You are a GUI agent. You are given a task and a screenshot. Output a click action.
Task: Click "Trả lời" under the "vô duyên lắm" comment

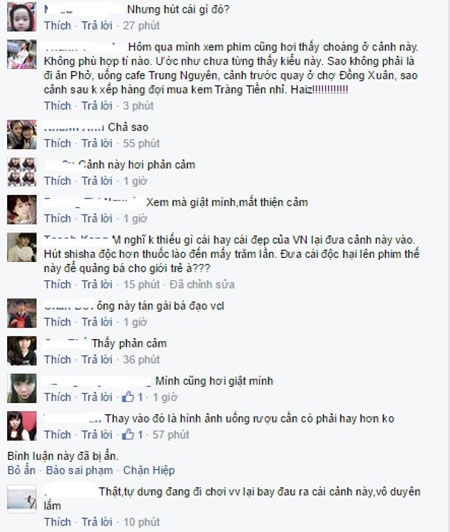point(97,522)
